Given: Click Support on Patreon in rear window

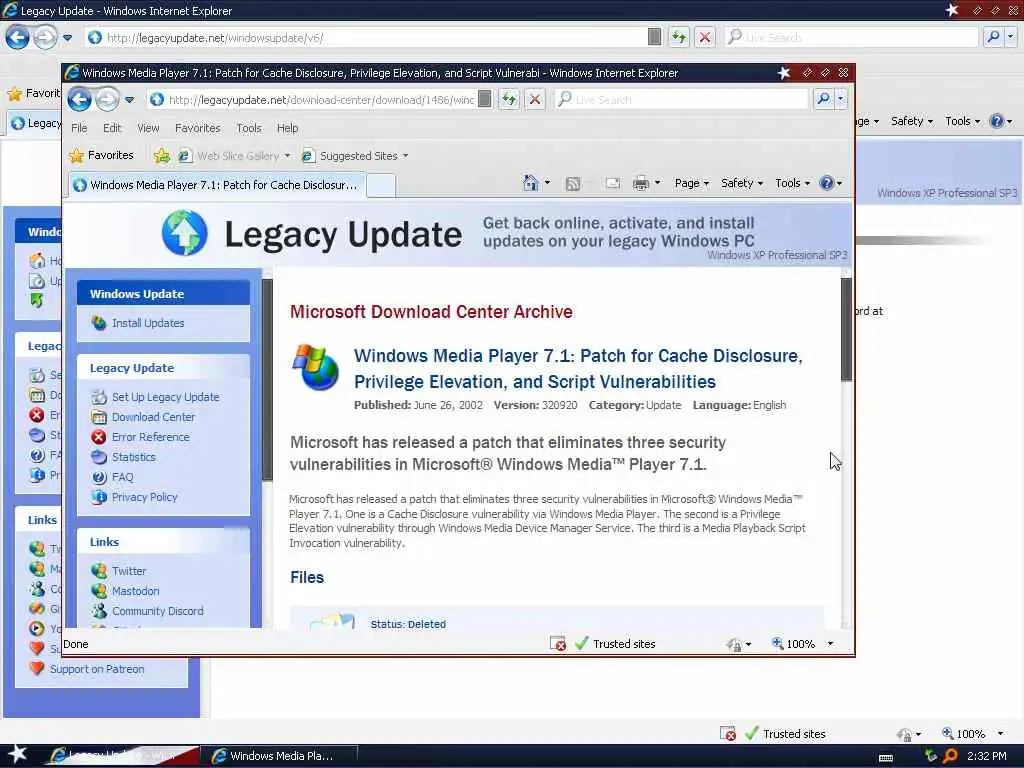Looking at the screenshot, I should click(x=97, y=669).
